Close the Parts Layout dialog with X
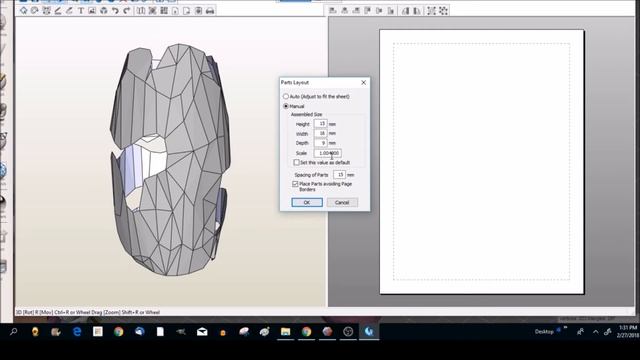The image size is (640, 360). (x=363, y=82)
